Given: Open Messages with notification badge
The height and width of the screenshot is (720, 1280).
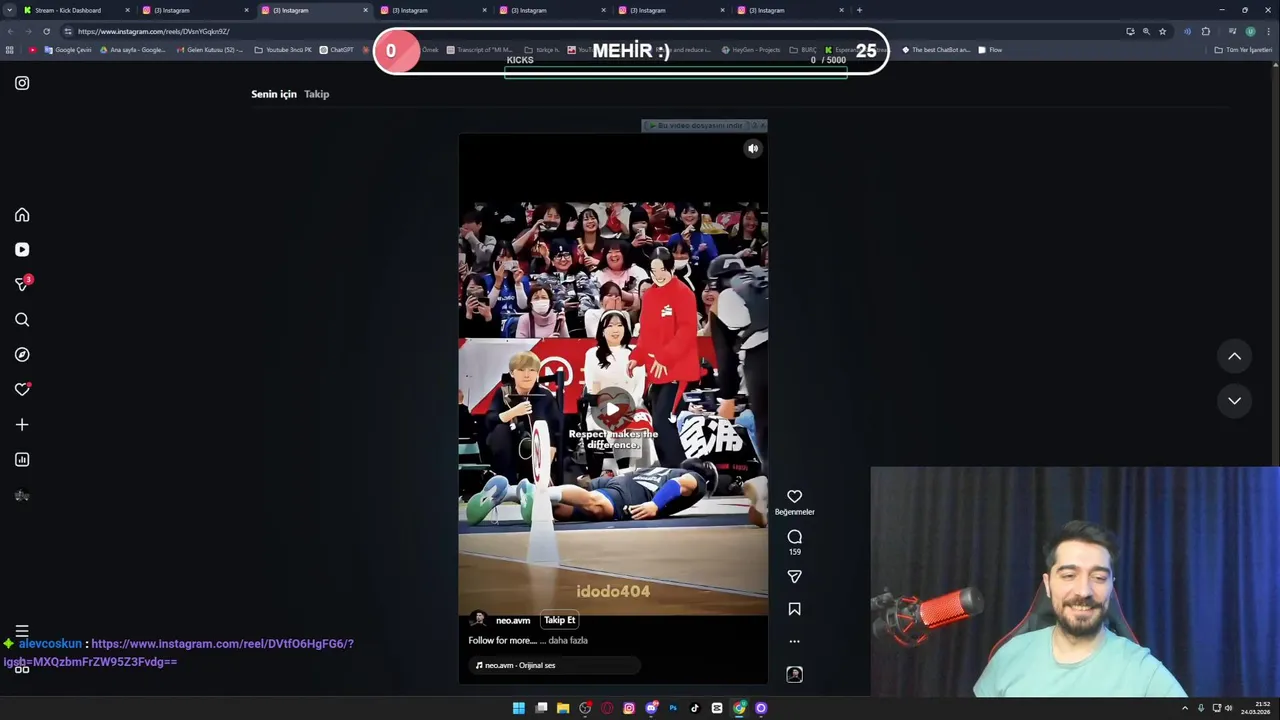Looking at the screenshot, I should tap(22, 284).
